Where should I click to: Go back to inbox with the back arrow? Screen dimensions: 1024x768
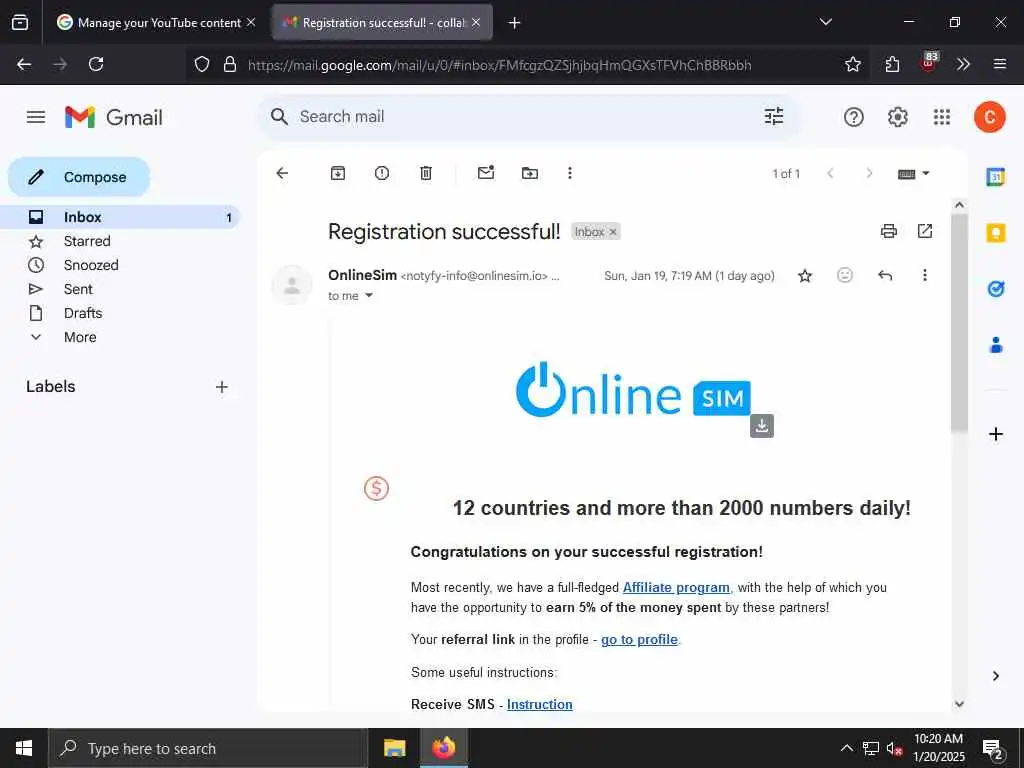[282, 173]
